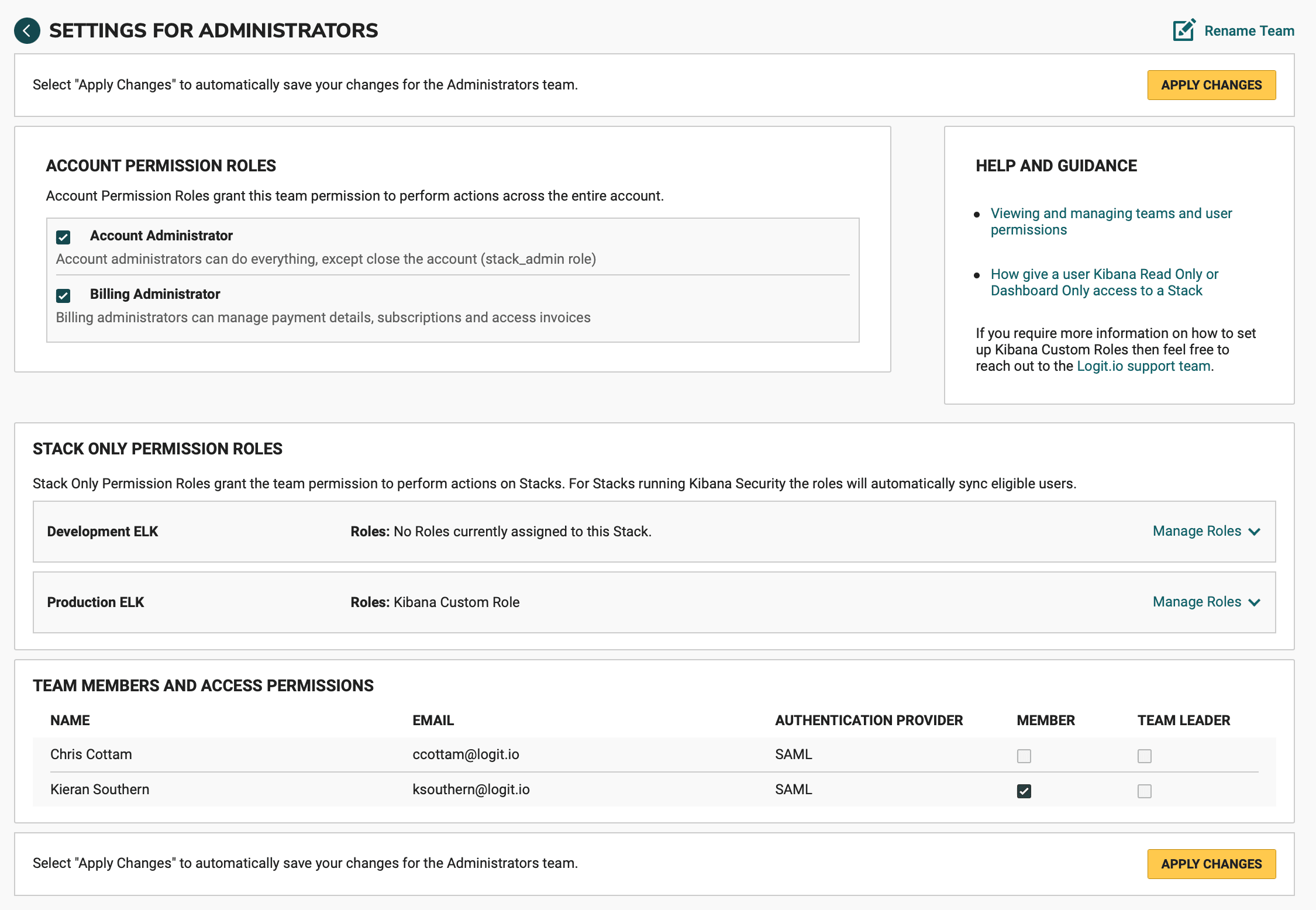
Task: Click the chevron beside Production ELK roles
Action: tap(1254, 602)
